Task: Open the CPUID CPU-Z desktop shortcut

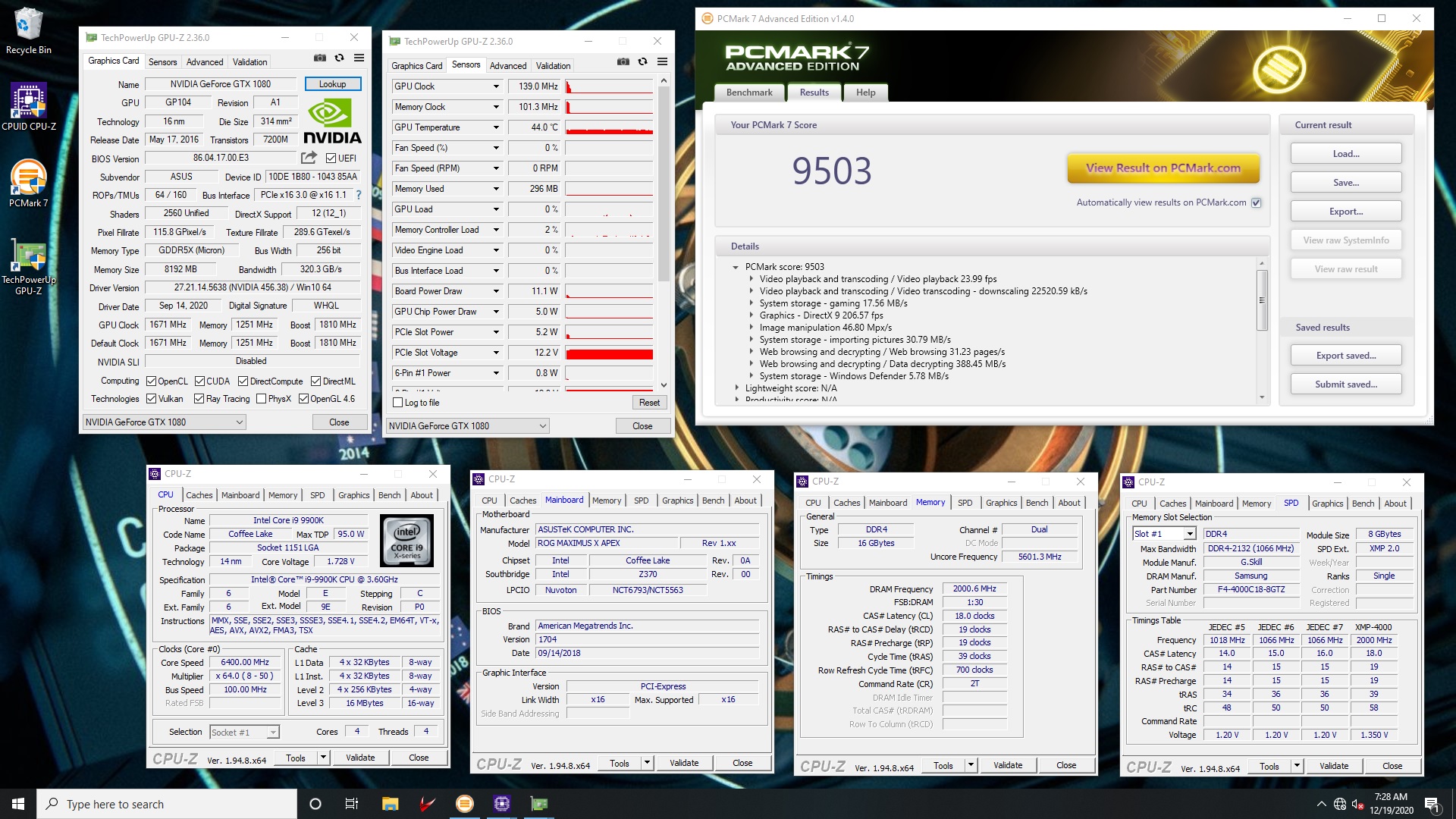Action: coord(29,107)
